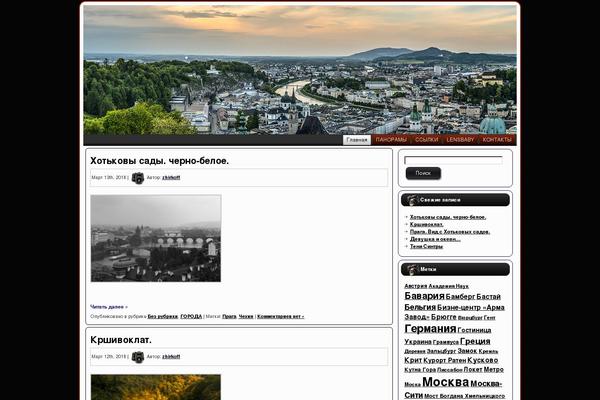Click the Поиск search button
This screenshot has height=400, width=600.
423,173
